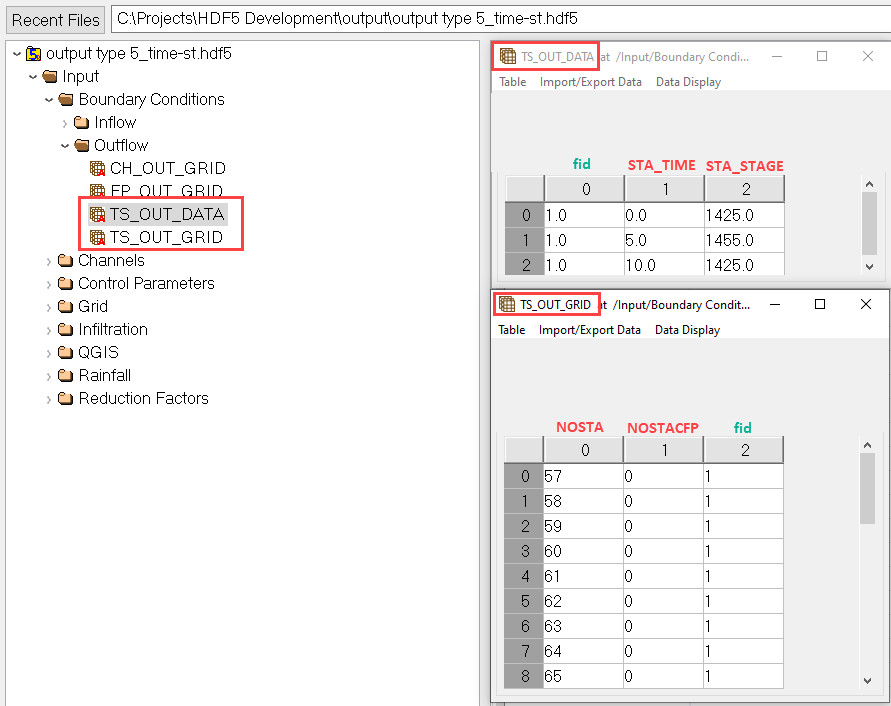Open Table menu in TS_OUT_DATA window
The height and width of the screenshot is (706, 891).
coord(513,82)
